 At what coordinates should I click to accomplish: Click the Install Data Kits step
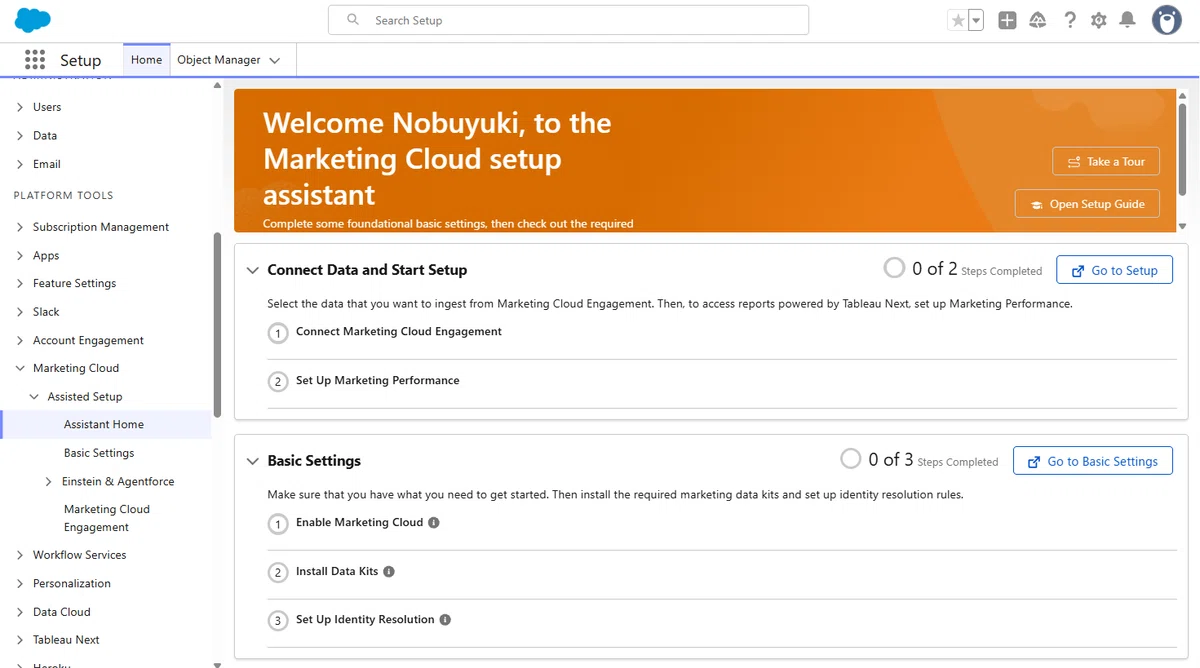coord(337,571)
